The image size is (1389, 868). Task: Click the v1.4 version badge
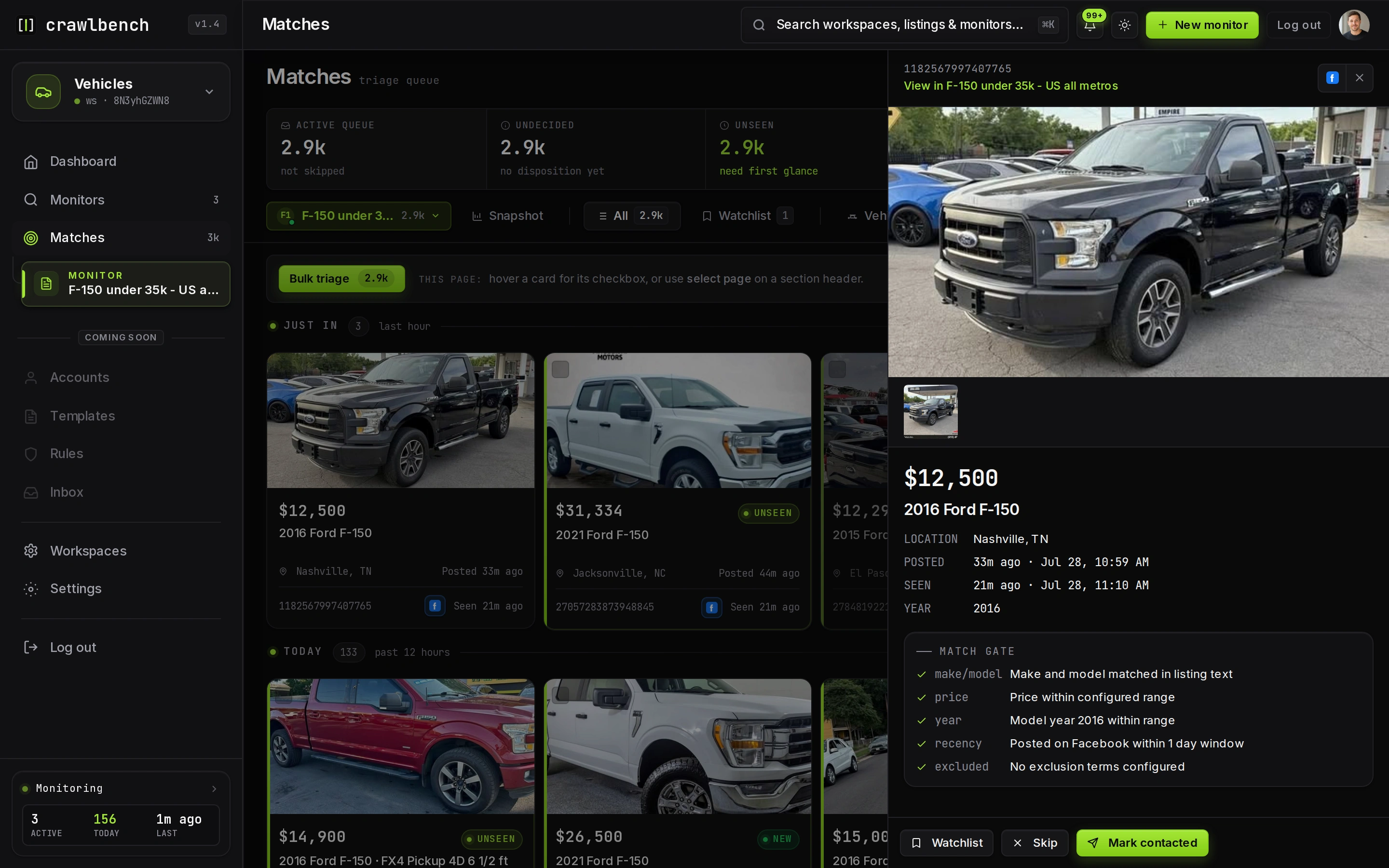(207, 24)
